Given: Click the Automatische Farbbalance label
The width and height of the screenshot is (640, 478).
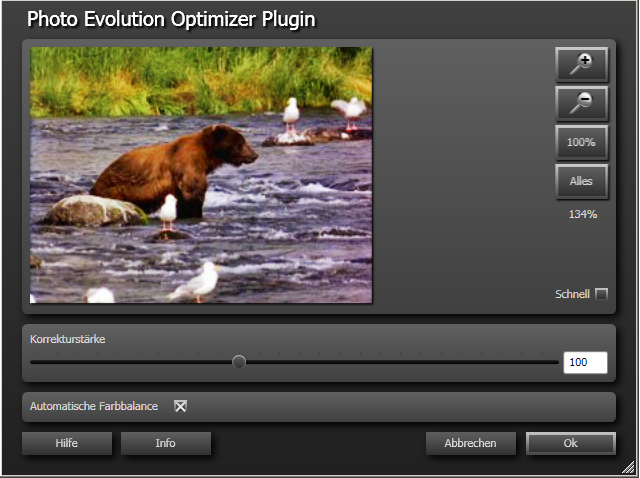Looking at the screenshot, I should click(94, 406).
